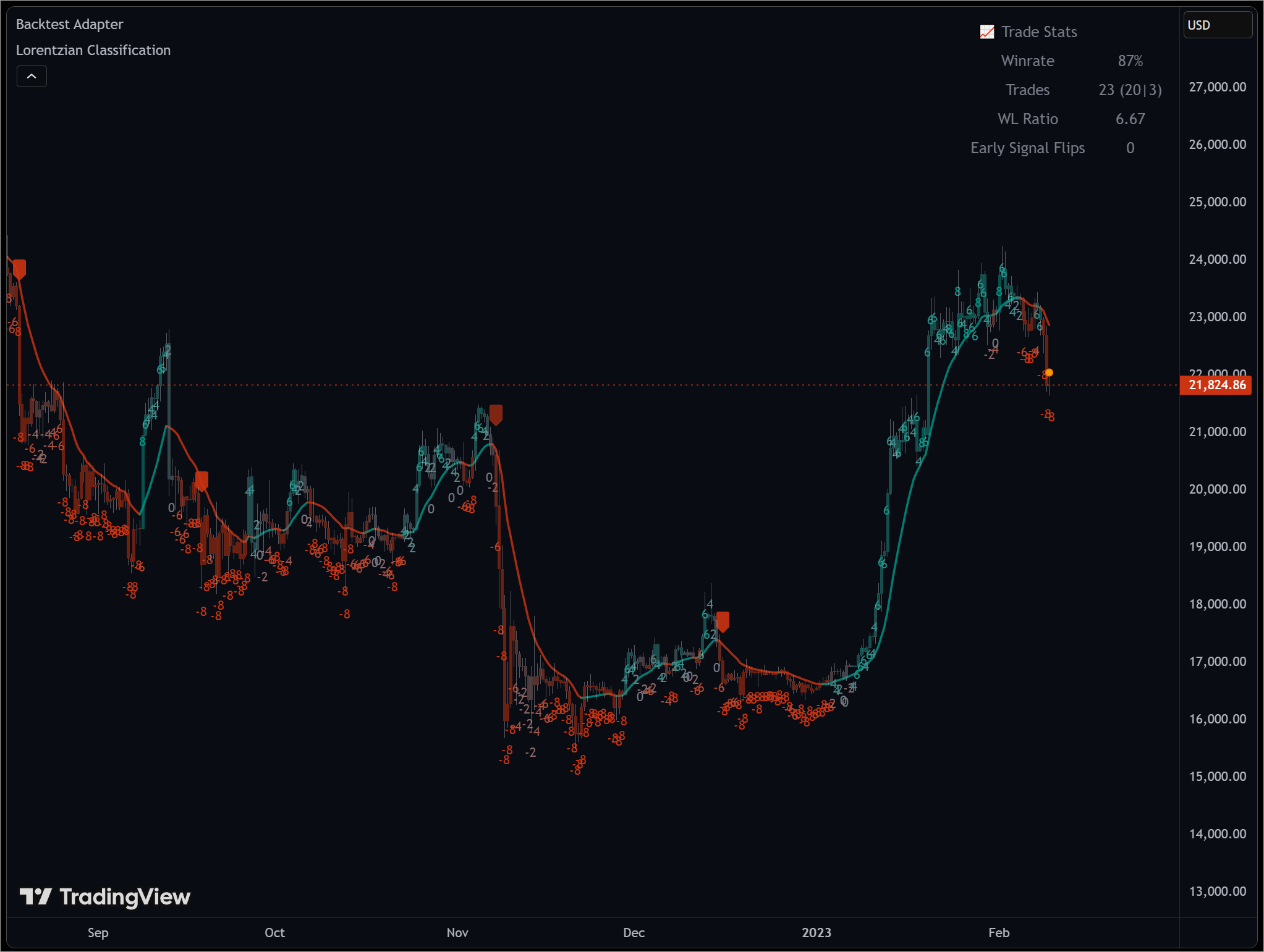The image size is (1264, 952).
Task: Click the red sell shield marker in early October
Action: coord(201,479)
